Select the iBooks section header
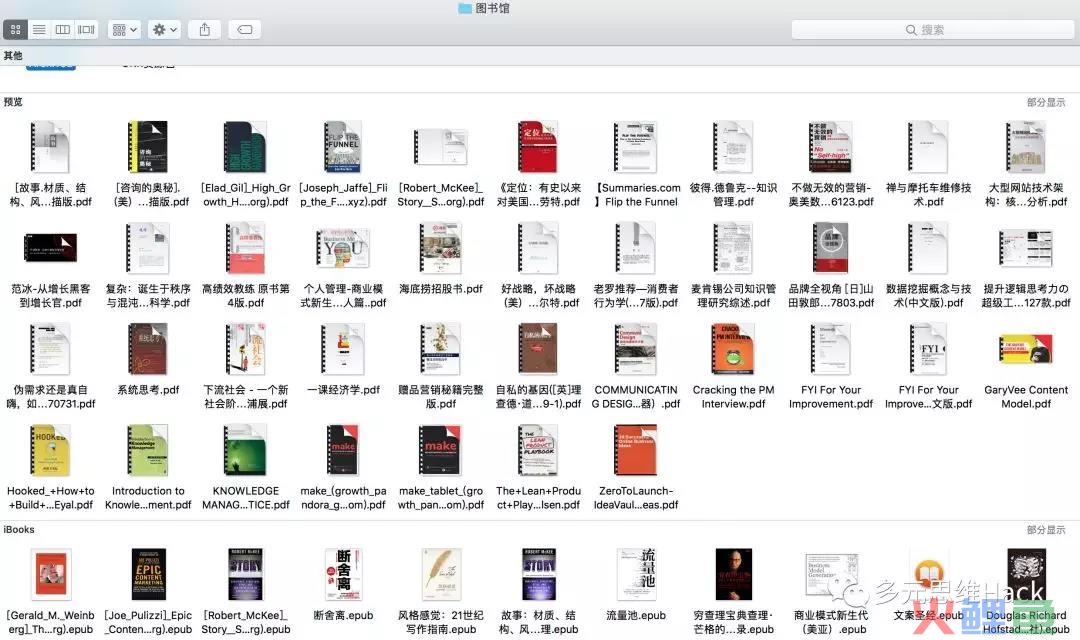Image resolution: width=1080 pixels, height=640 pixels. click(x=19, y=530)
